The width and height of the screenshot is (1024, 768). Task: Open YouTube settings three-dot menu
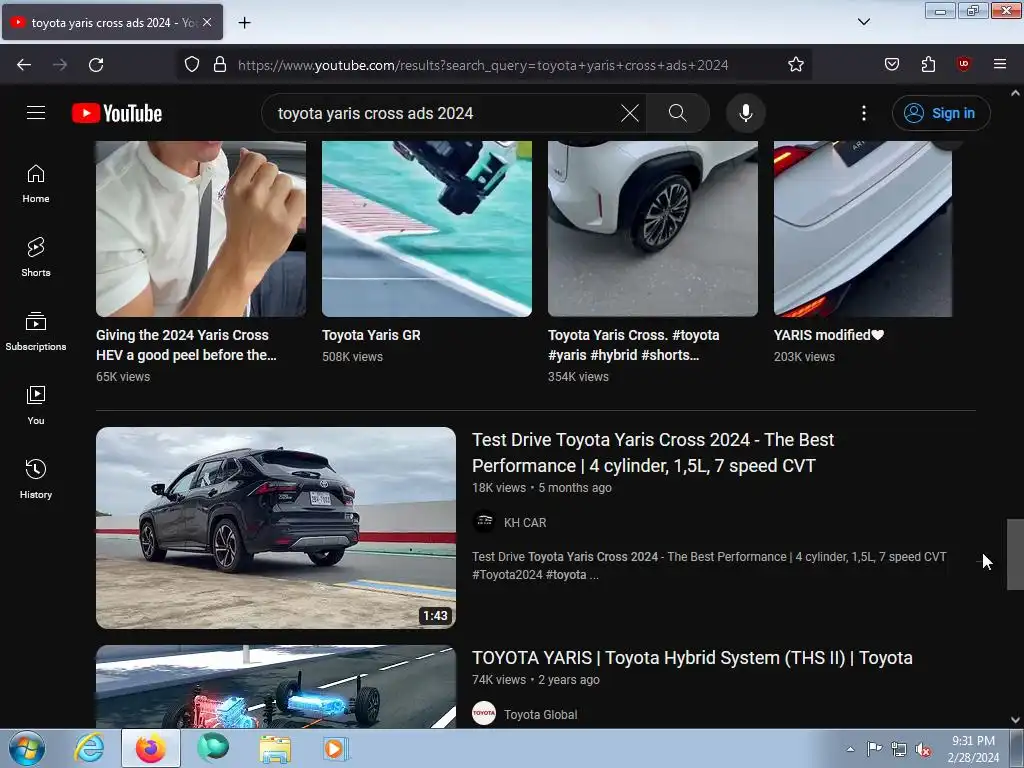click(864, 113)
